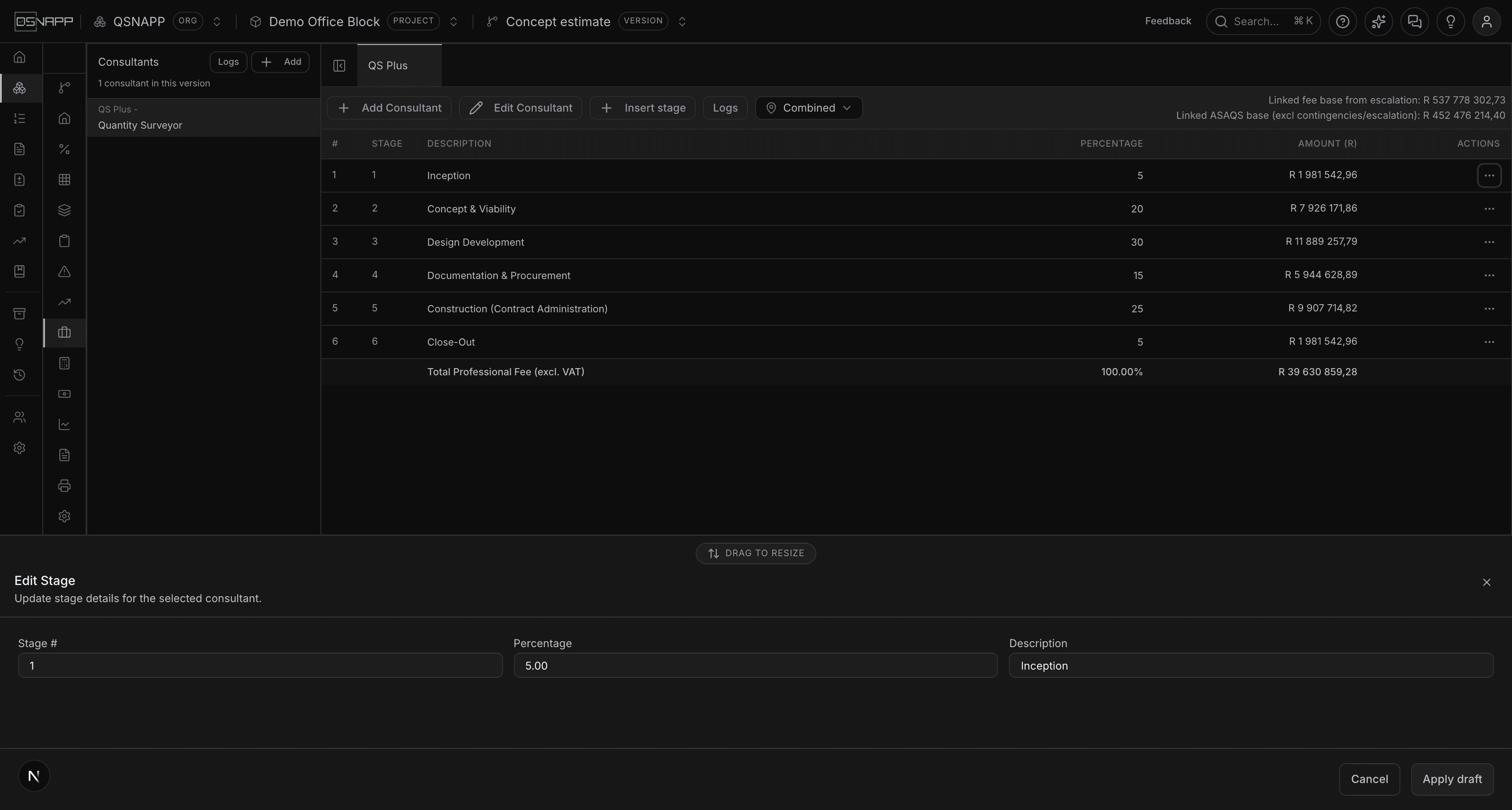Open the calculator icon in sidebar
The width and height of the screenshot is (1512, 810).
[x=64, y=363]
